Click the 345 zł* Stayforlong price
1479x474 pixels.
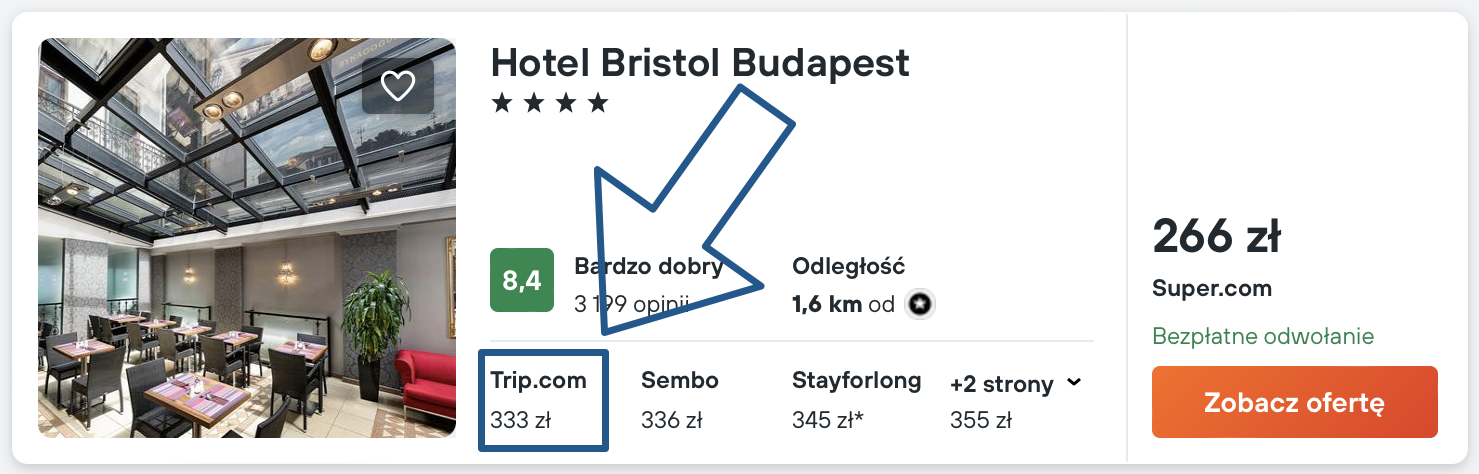pyautogui.click(x=827, y=419)
